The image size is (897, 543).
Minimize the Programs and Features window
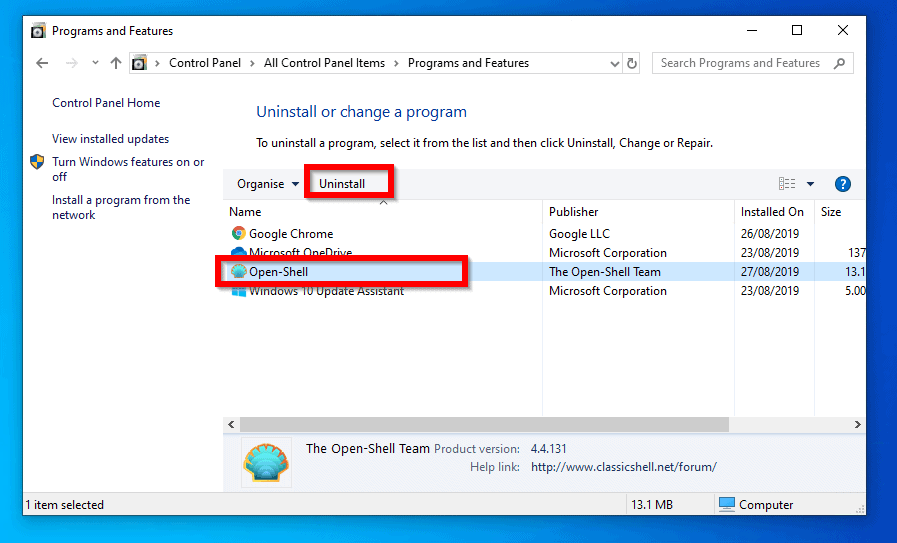pyautogui.click(x=752, y=30)
